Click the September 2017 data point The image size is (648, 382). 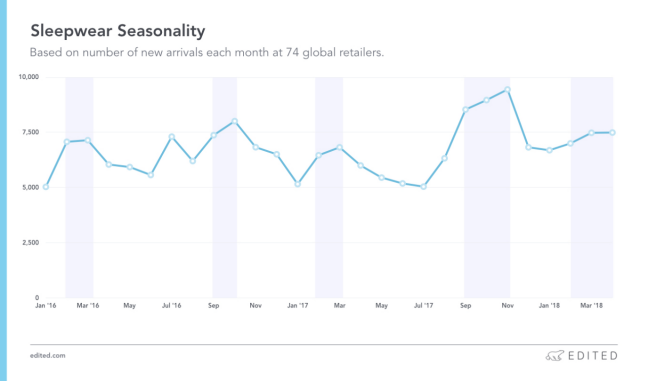(x=466, y=110)
